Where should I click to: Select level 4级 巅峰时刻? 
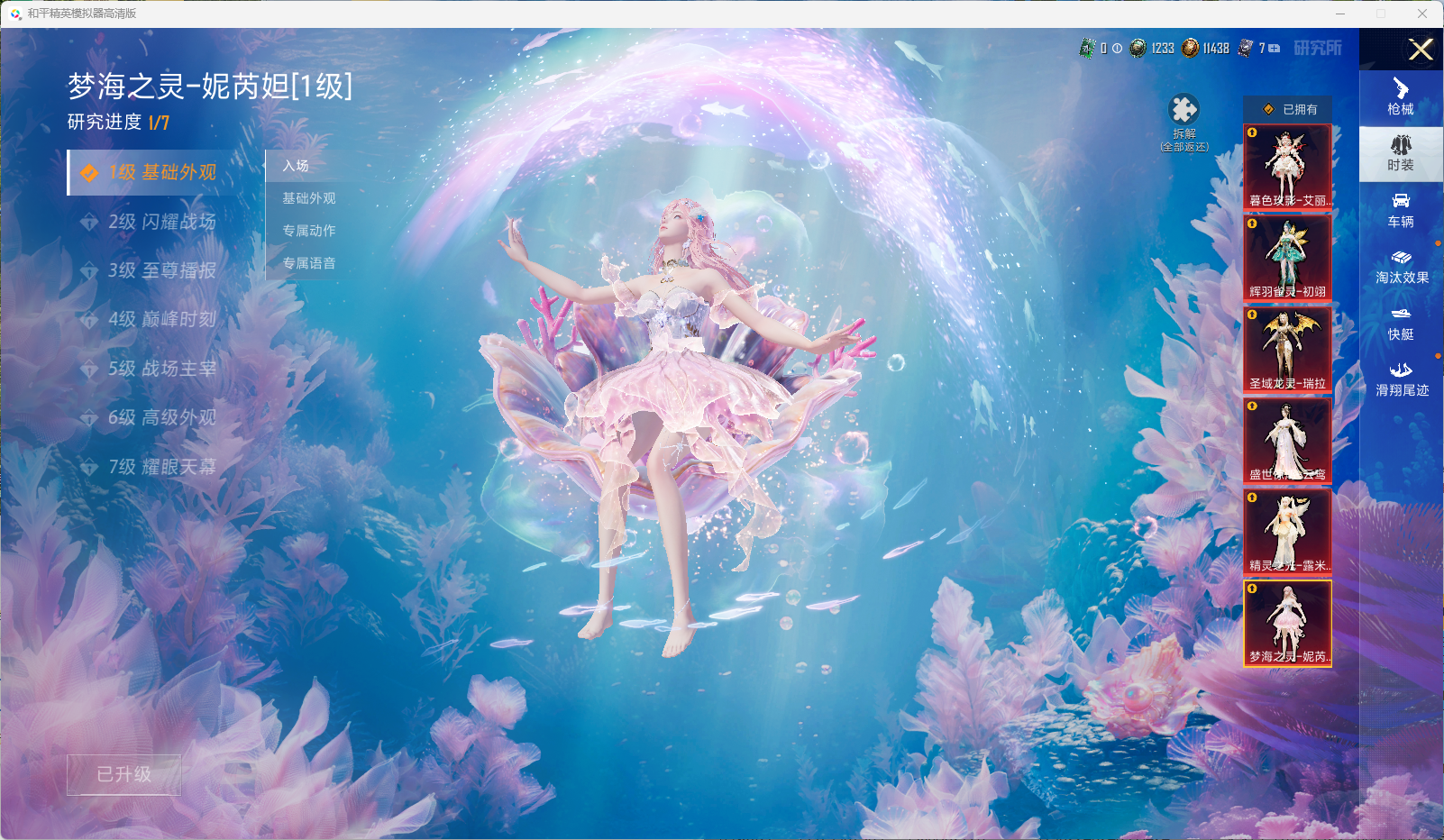click(162, 319)
